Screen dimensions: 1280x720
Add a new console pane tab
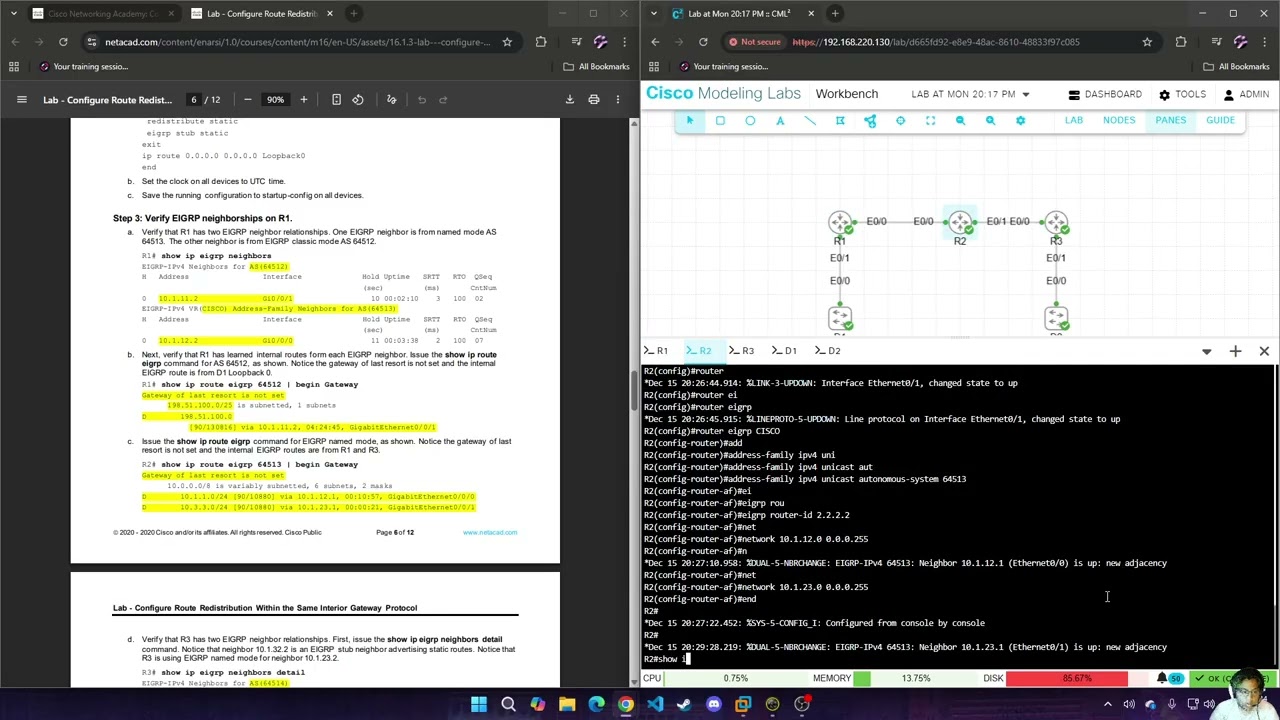1235,351
